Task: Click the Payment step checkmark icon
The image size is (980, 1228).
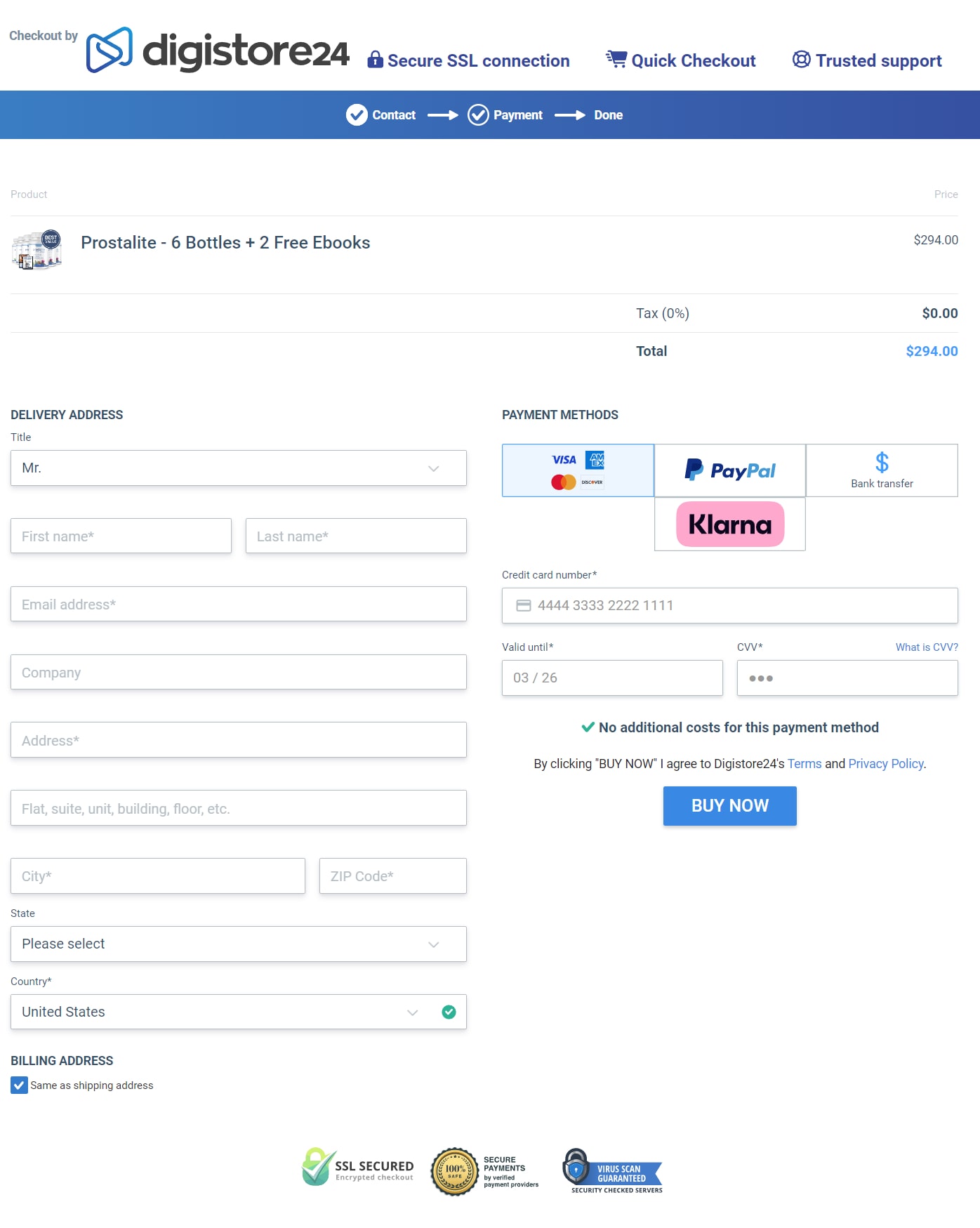Action: 478,114
